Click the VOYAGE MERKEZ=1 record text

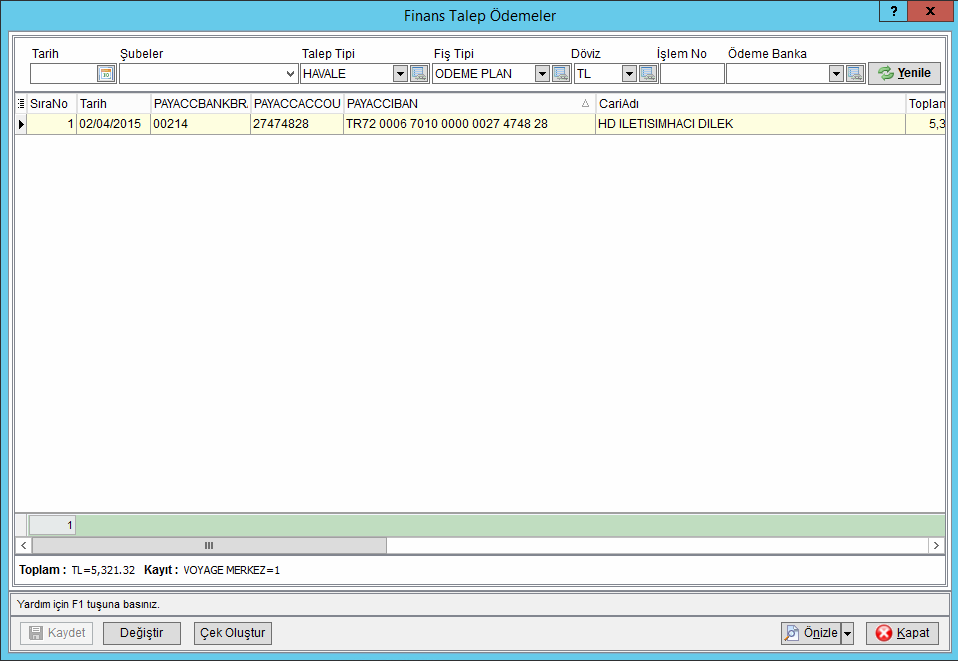click(x=232, y=571)
